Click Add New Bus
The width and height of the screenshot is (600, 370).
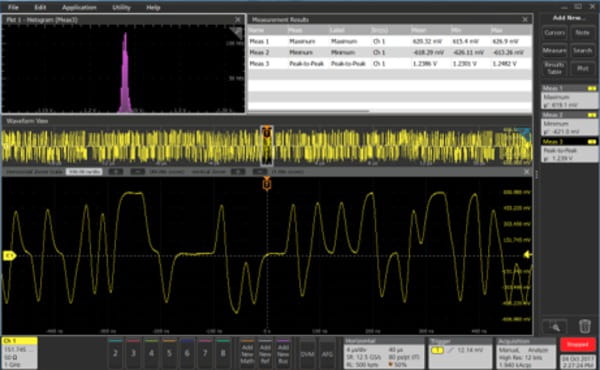coord(283,353)
